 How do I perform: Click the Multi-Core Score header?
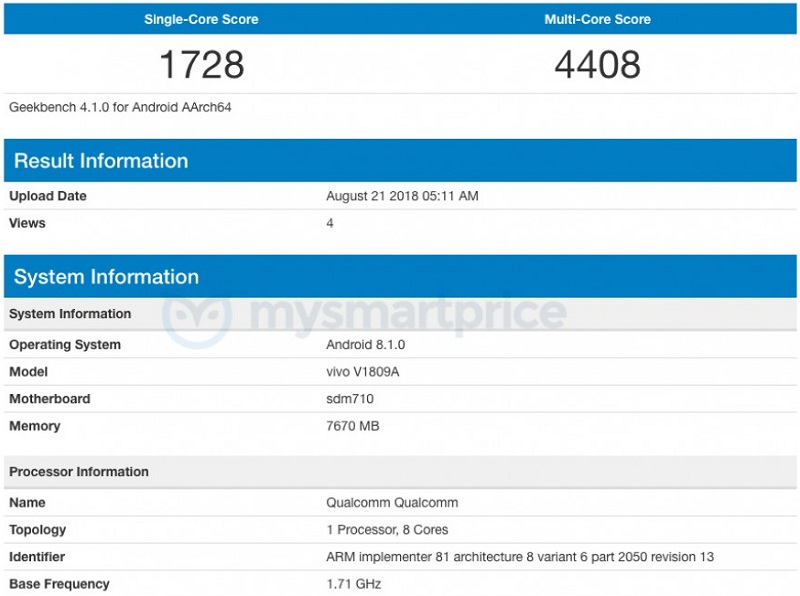(x=597, y=19)
